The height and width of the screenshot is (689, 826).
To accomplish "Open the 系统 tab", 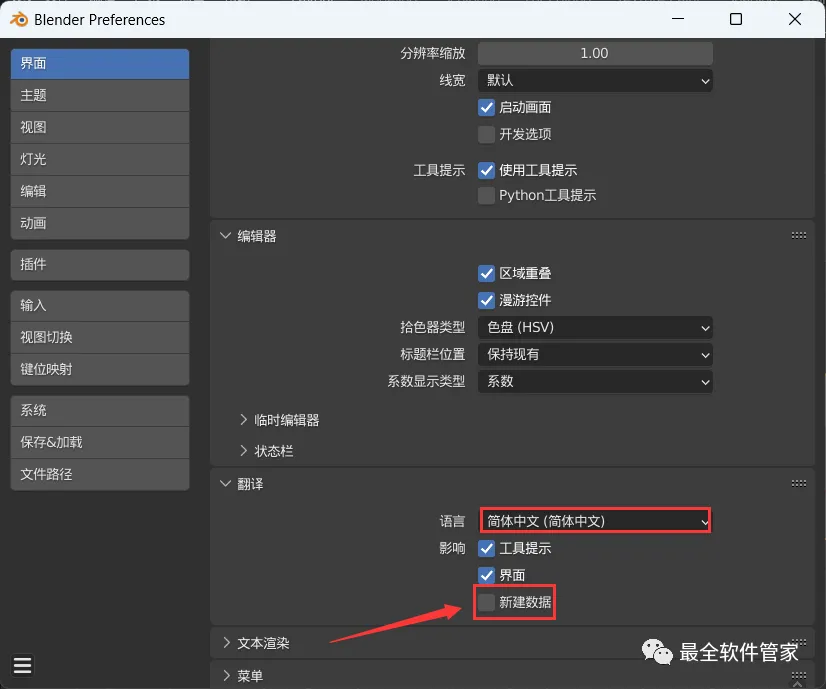I will 100,410.
